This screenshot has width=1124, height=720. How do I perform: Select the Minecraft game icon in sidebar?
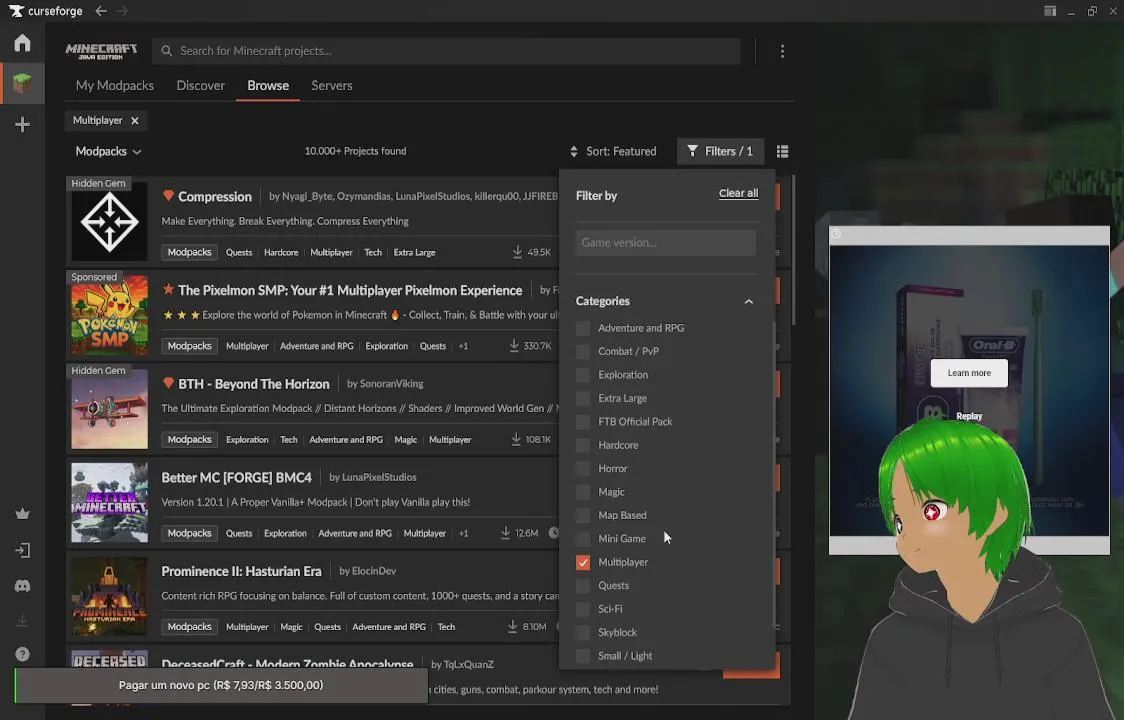coord(22,84)
